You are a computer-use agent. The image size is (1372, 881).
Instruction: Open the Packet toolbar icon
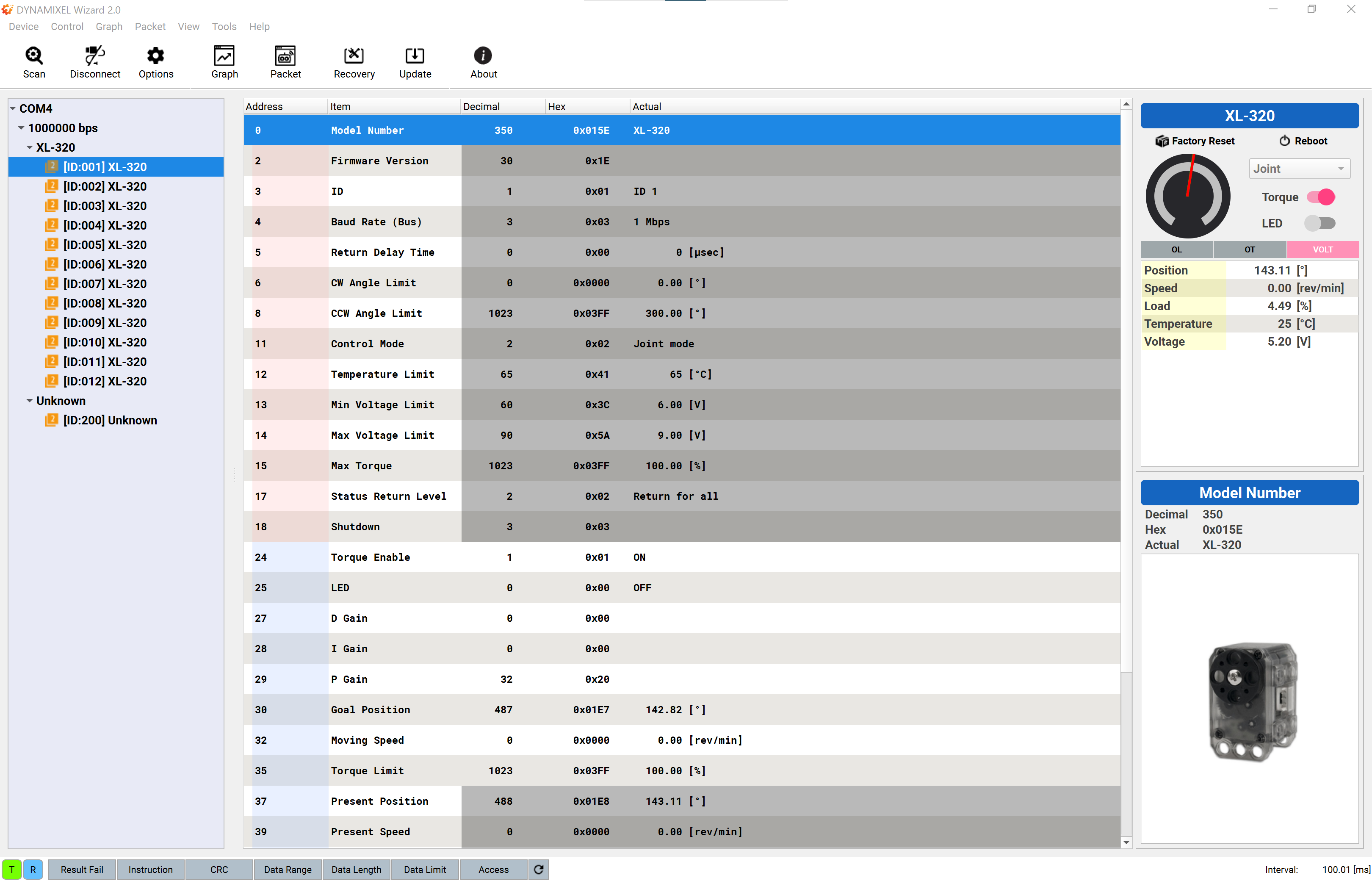(285, 55)
